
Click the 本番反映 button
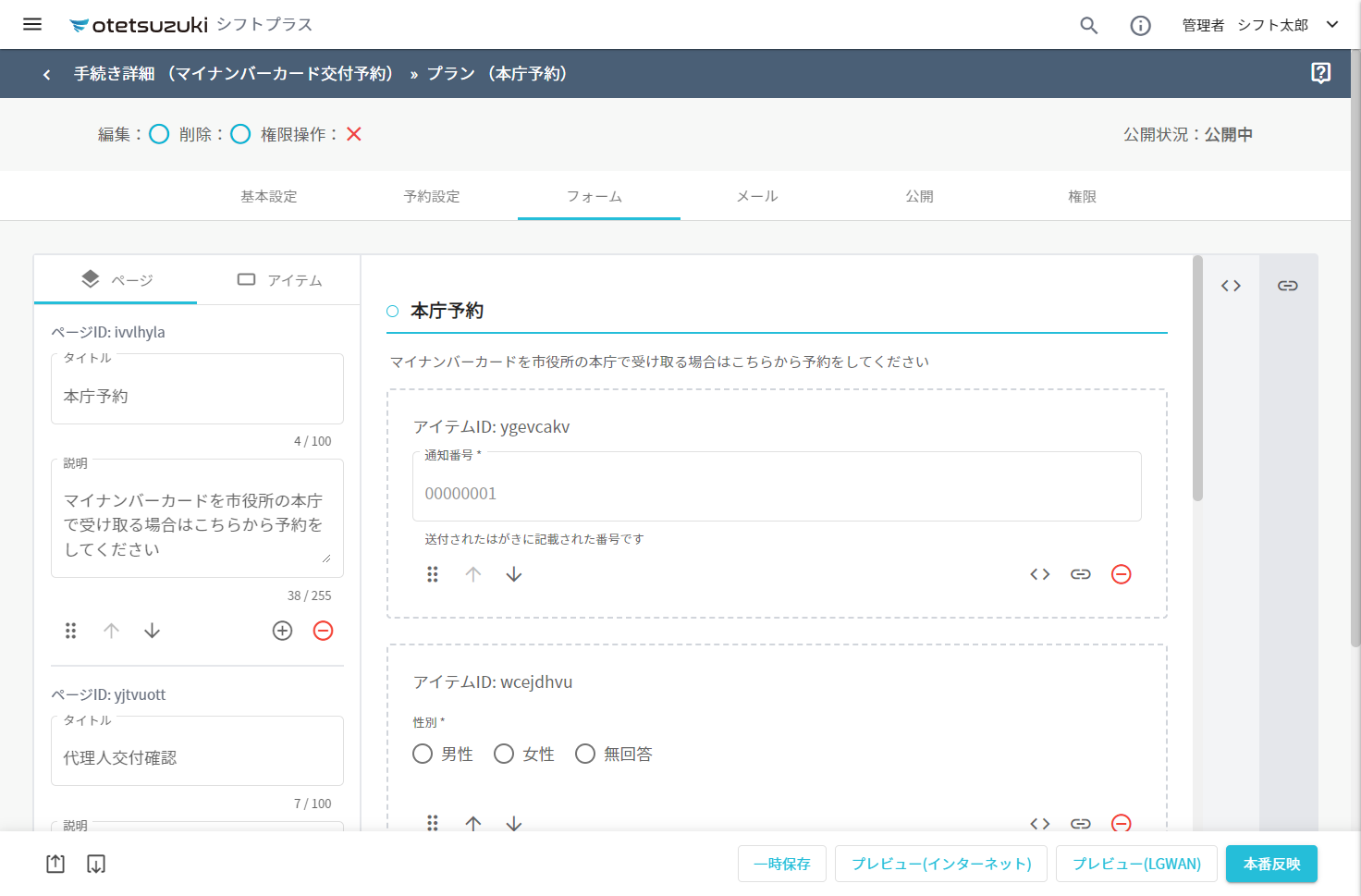1272,864
